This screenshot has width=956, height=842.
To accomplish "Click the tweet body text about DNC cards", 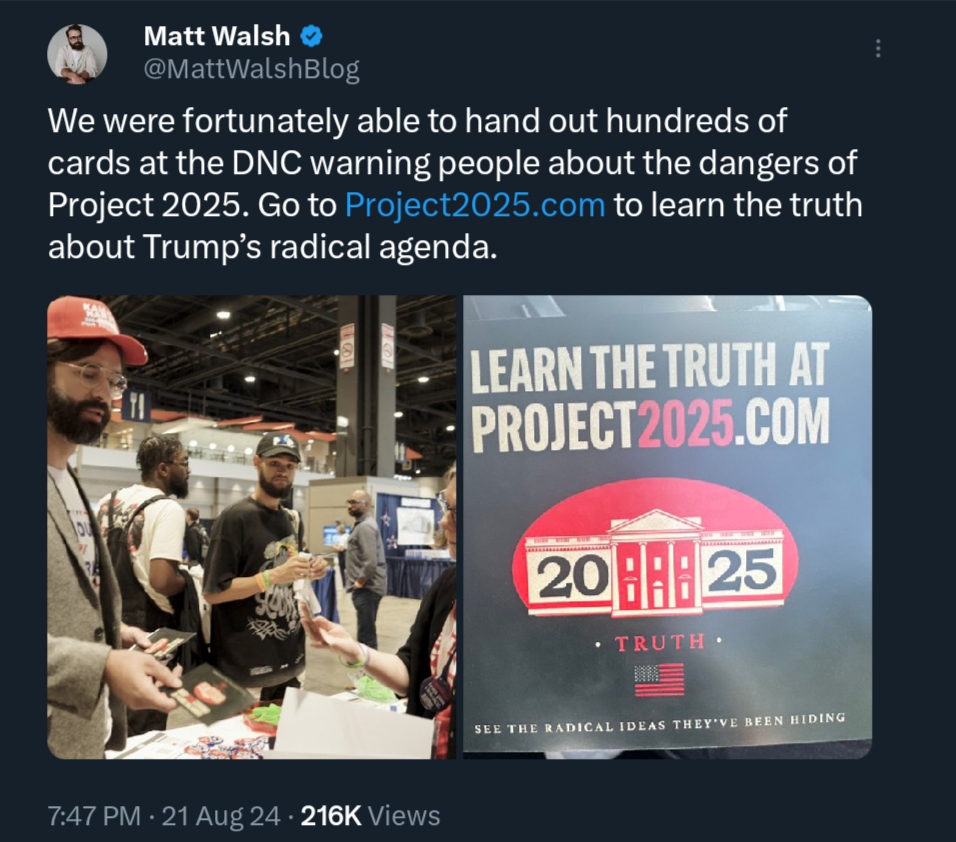I will [x=455, y=184].
